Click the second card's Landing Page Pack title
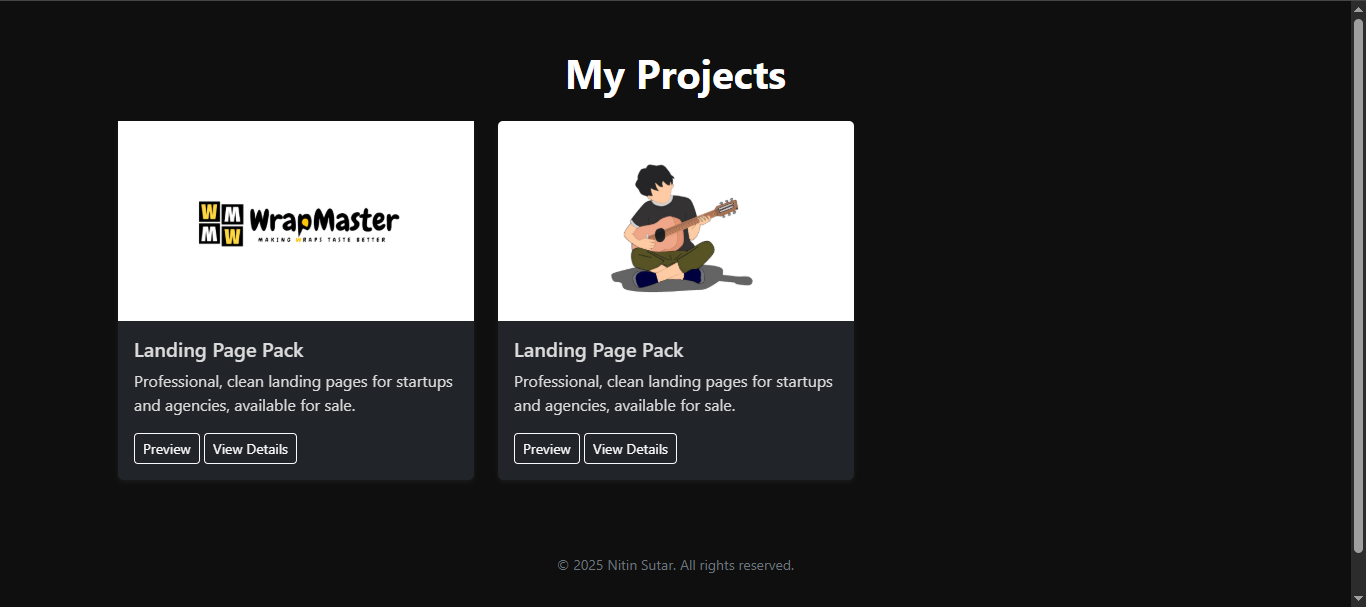Image resolution: width=1366 pixels, height=607 pixels. point(598,350)
